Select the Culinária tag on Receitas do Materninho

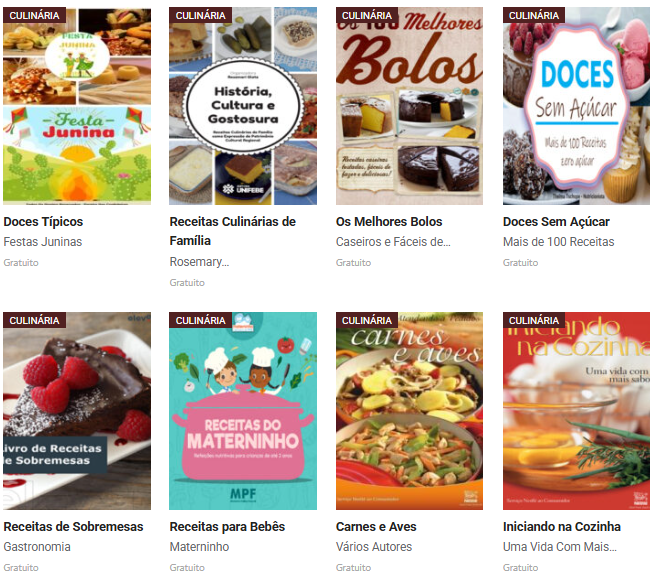pos(200,320)
